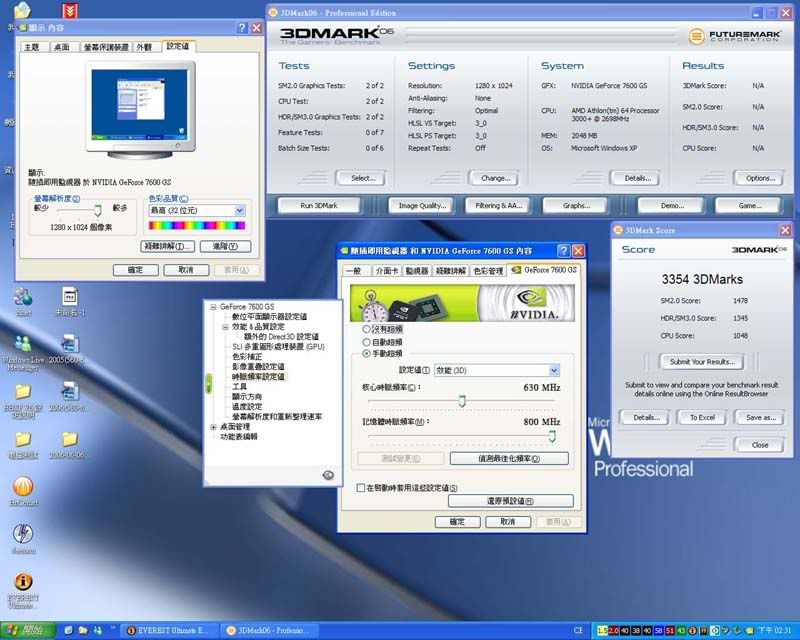Click the 進階 button in display properties
Screen dimensions: 800x640
pos(225,247)
